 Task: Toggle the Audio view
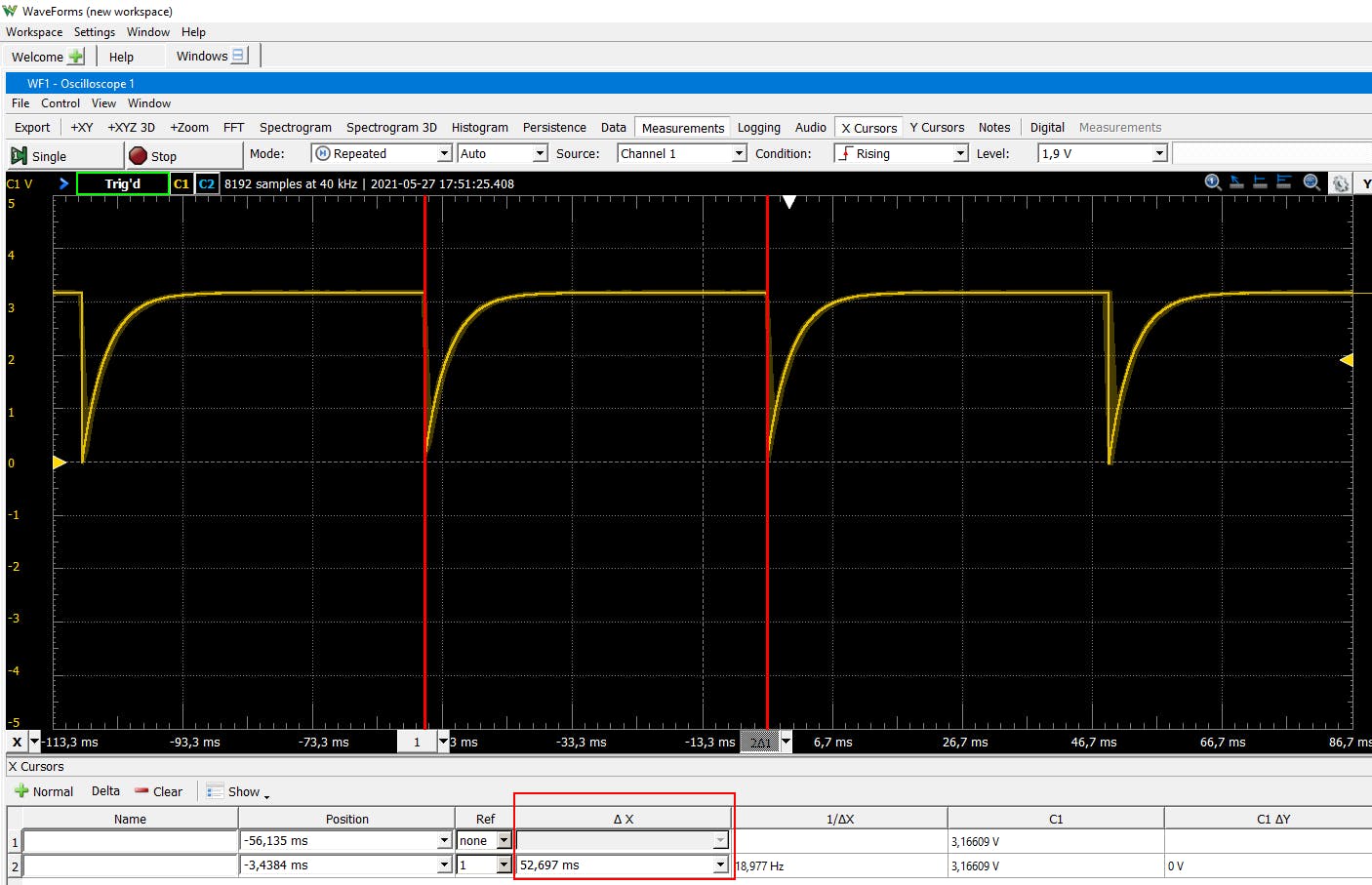tap(810, 128)
